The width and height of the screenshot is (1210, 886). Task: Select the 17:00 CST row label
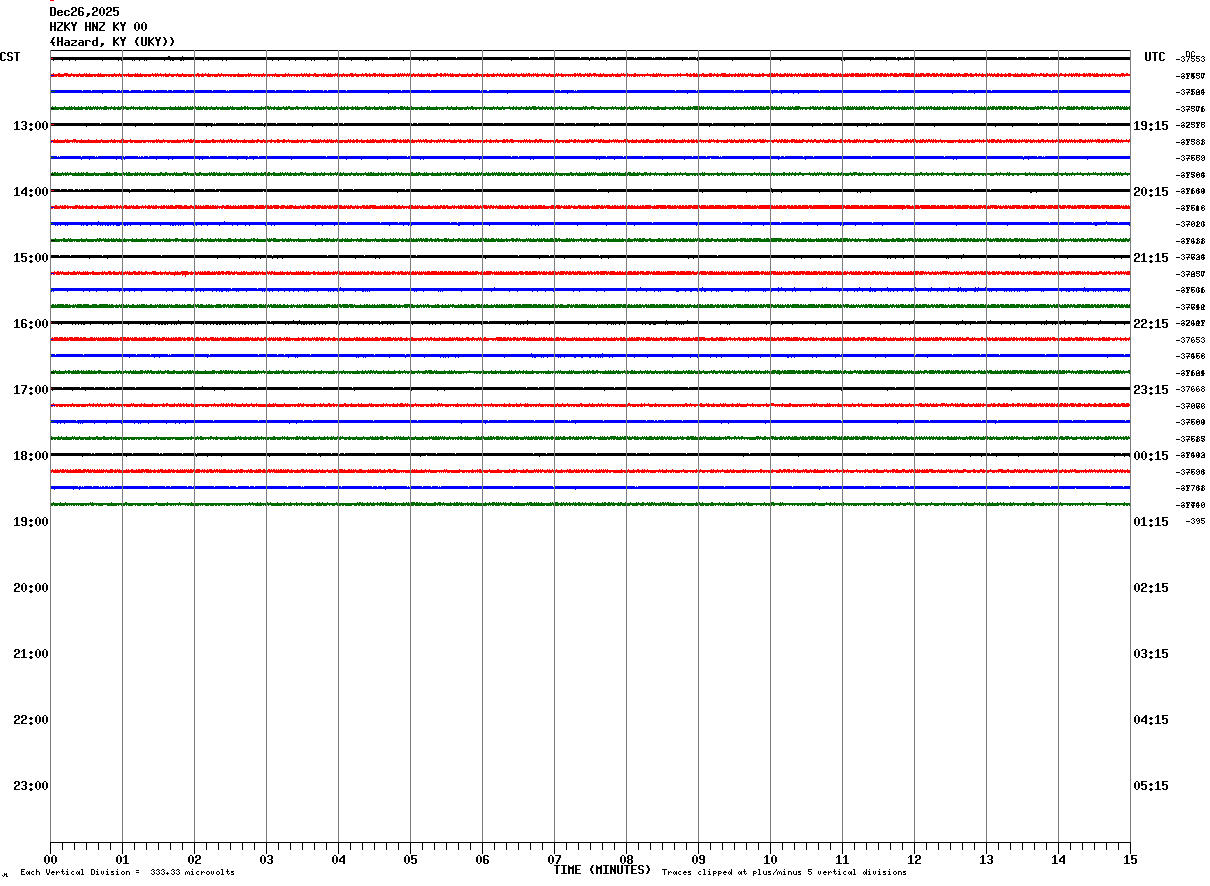(31, 390)
